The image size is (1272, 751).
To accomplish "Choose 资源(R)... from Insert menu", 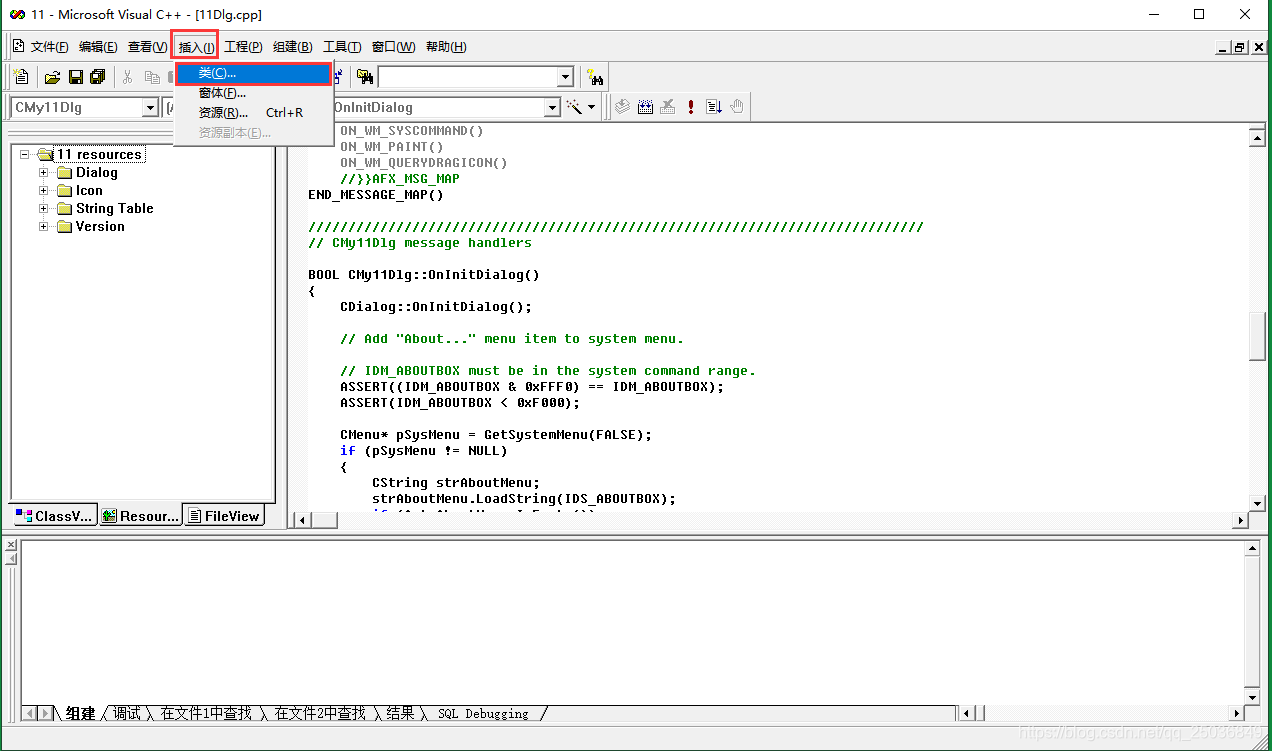I will coord(253,113).
